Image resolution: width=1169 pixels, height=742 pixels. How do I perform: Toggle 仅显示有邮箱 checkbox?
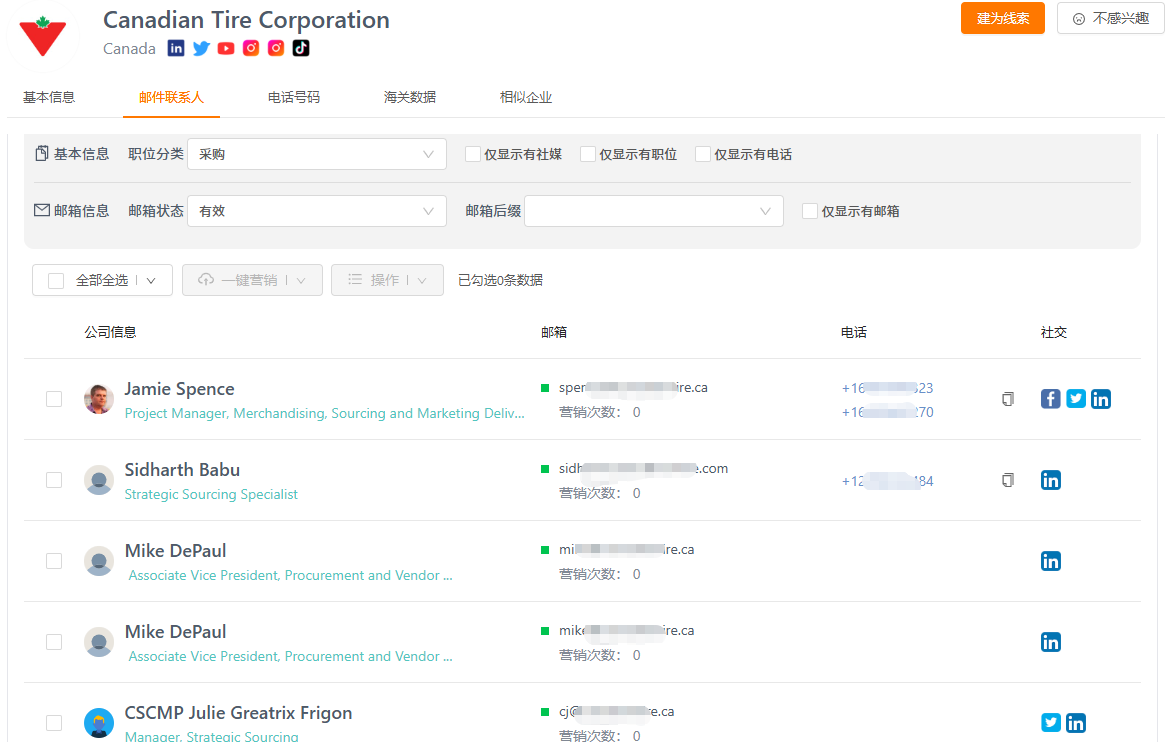click(810, 211)
